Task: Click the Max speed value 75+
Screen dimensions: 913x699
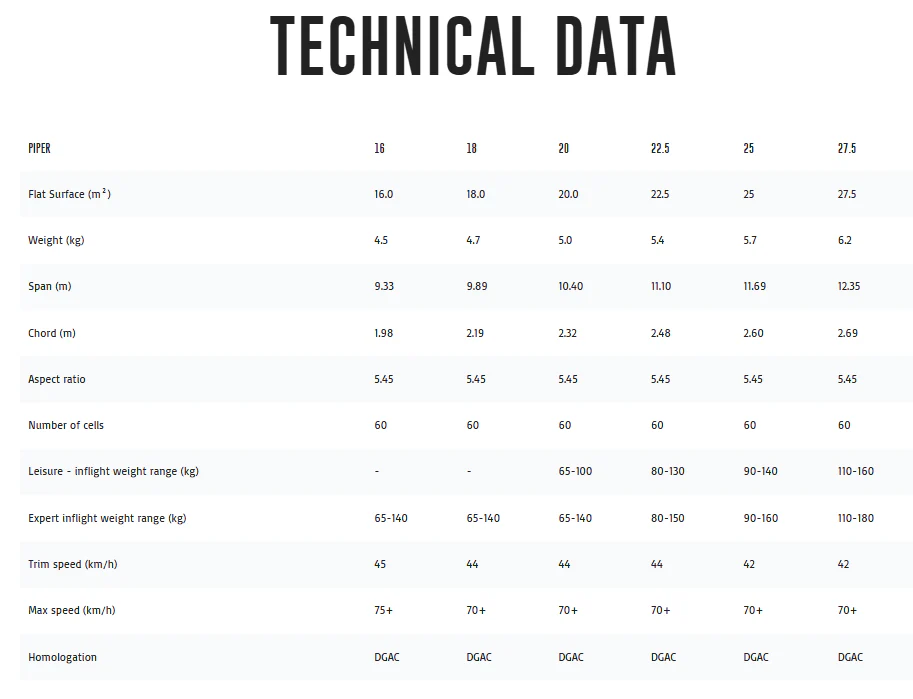Action: point(384,610)
